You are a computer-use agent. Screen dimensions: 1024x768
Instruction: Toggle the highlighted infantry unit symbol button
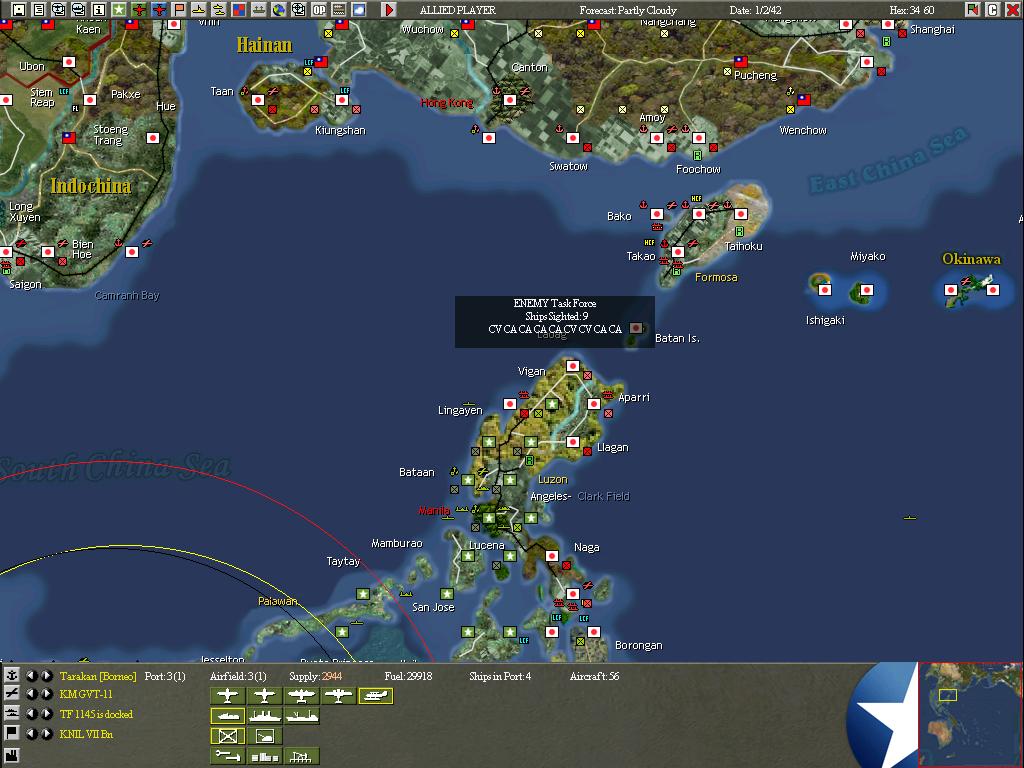227,736
